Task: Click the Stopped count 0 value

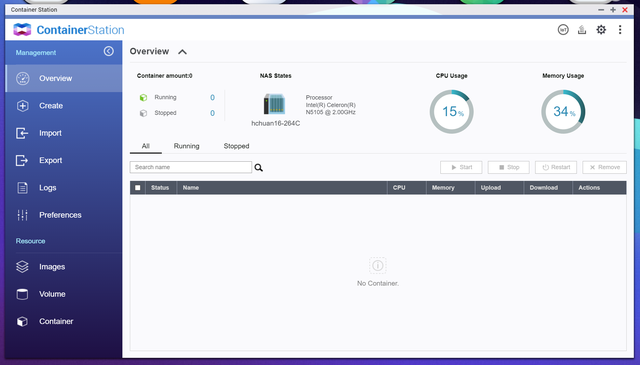Action: click(212, 113)
